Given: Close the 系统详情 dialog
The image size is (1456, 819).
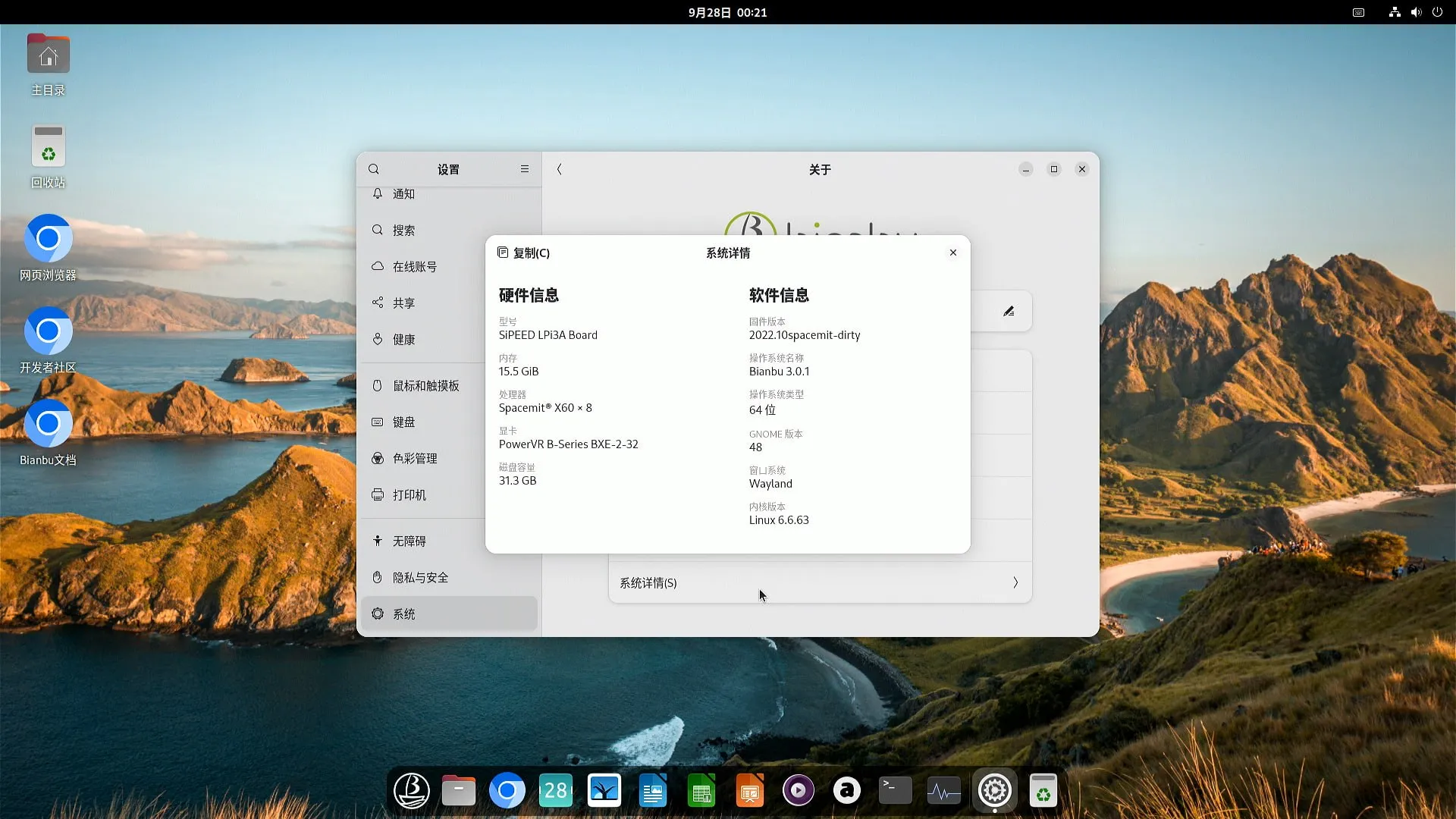Looking at the screenshot, I should [x=953, y=253].
